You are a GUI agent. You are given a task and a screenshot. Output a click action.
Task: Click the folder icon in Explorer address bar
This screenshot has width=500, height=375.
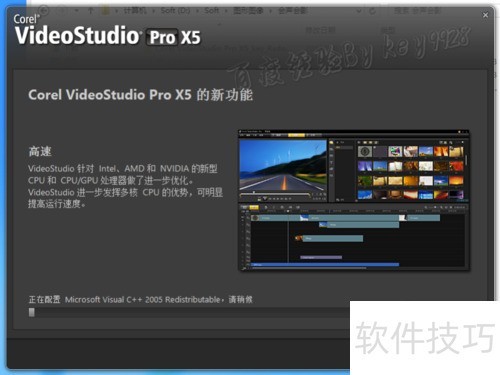click(106, 11)
